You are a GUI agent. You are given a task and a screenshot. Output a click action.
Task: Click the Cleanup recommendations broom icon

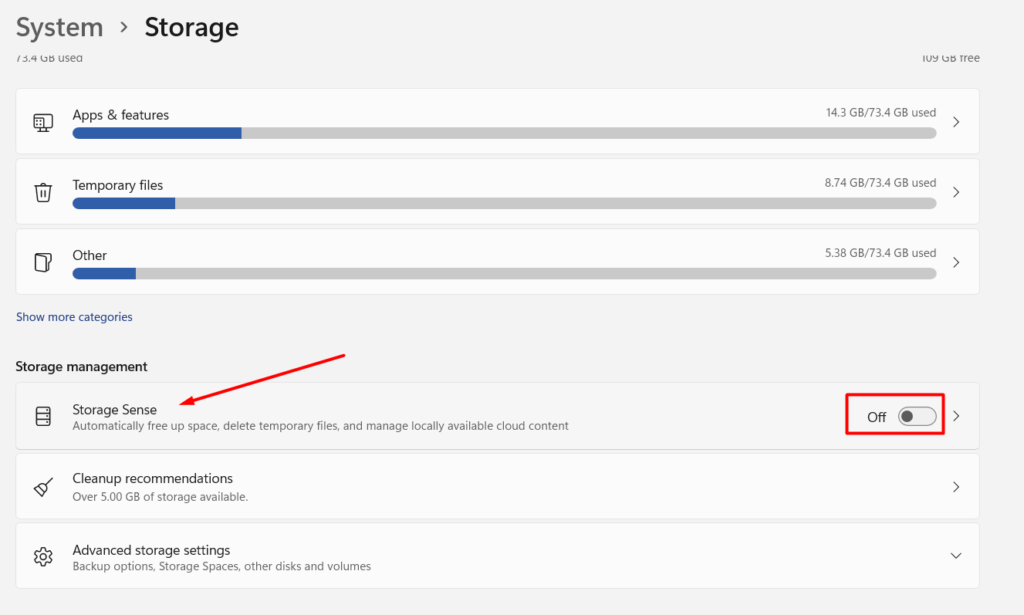tap(42, 486)
